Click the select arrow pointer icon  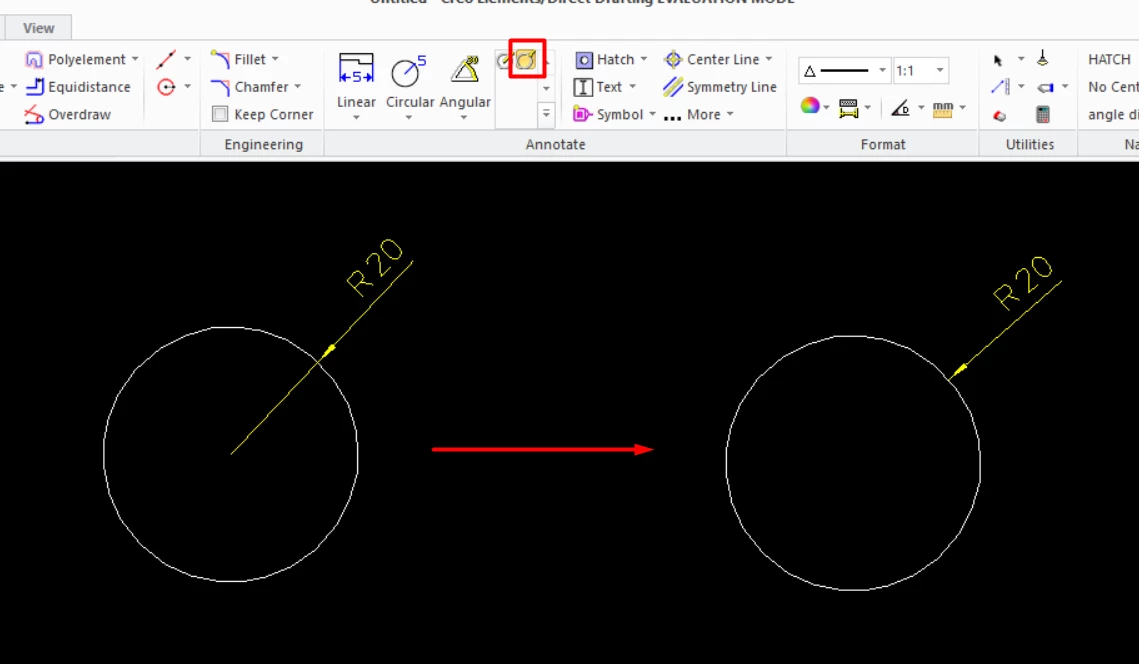(x=998, y=60)
